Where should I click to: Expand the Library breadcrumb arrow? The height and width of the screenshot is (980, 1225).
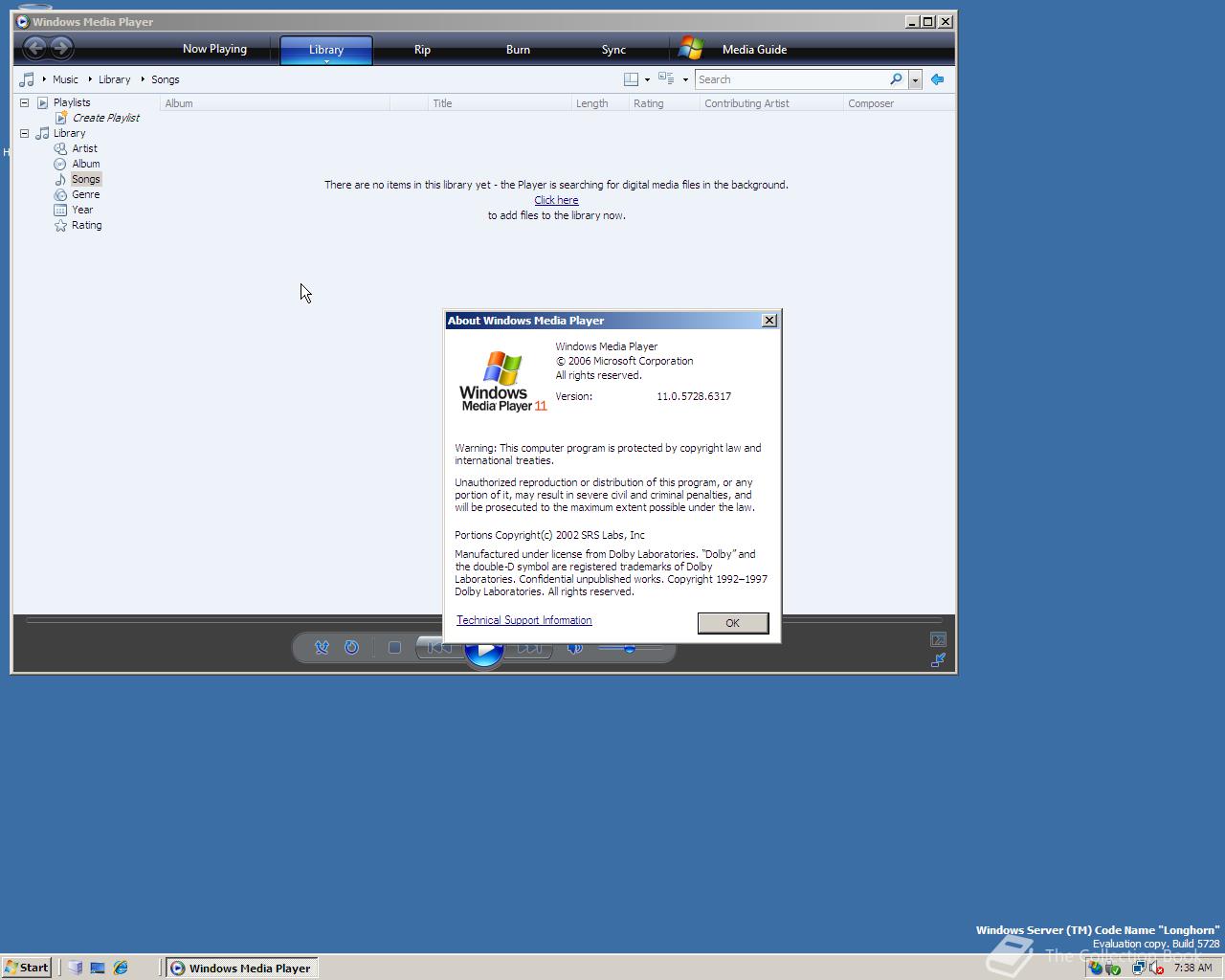(x=143, y=79)
